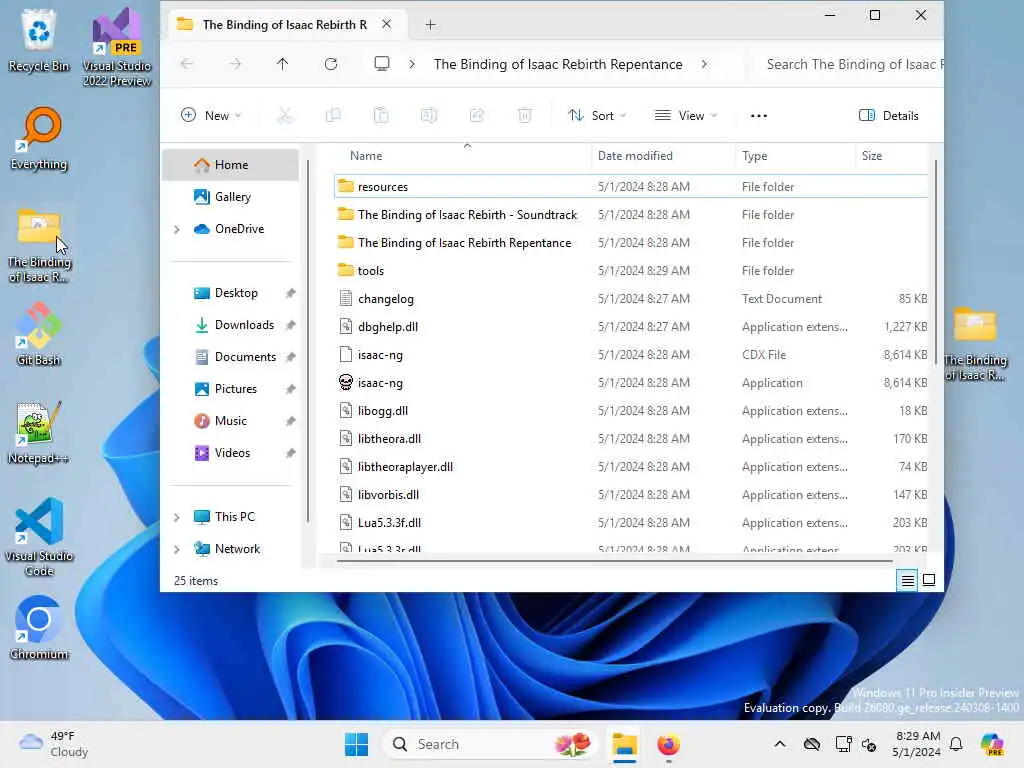Click the Share toolbar icon

tap(477, 116)
